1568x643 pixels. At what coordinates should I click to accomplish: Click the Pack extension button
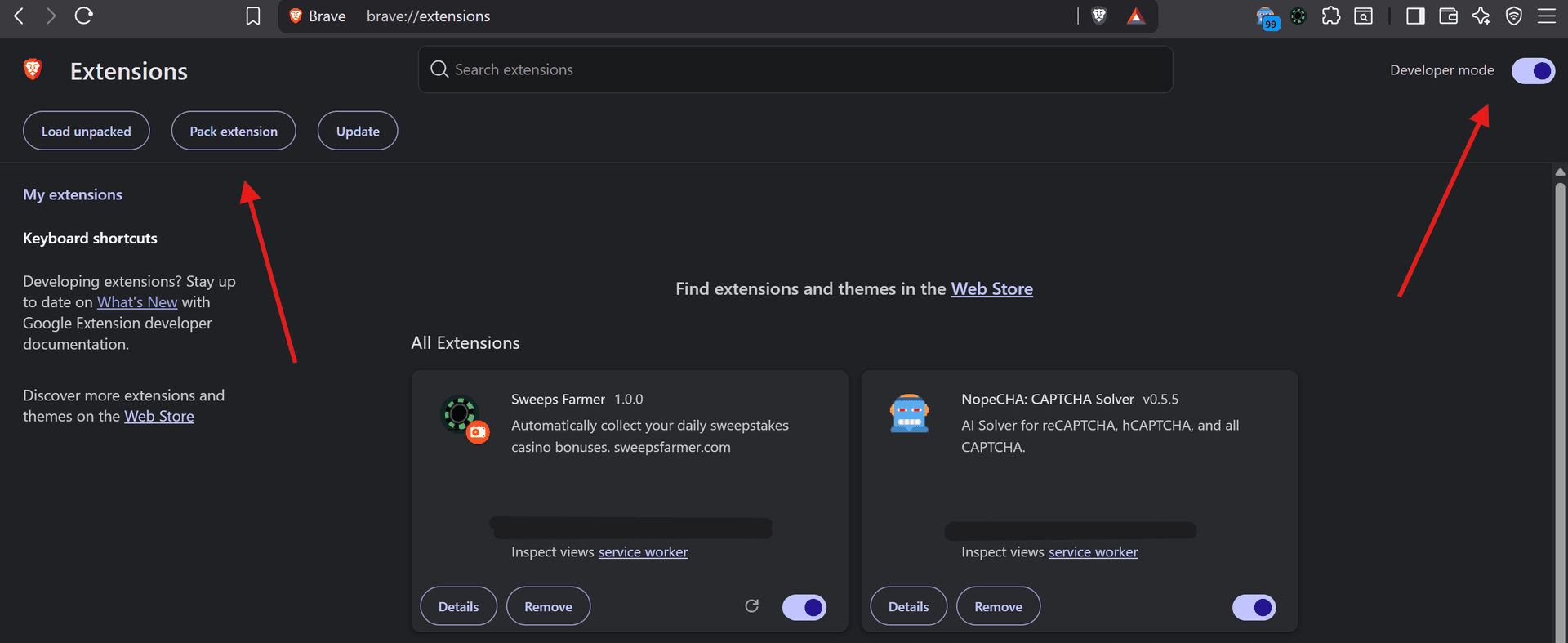point(234,131)
